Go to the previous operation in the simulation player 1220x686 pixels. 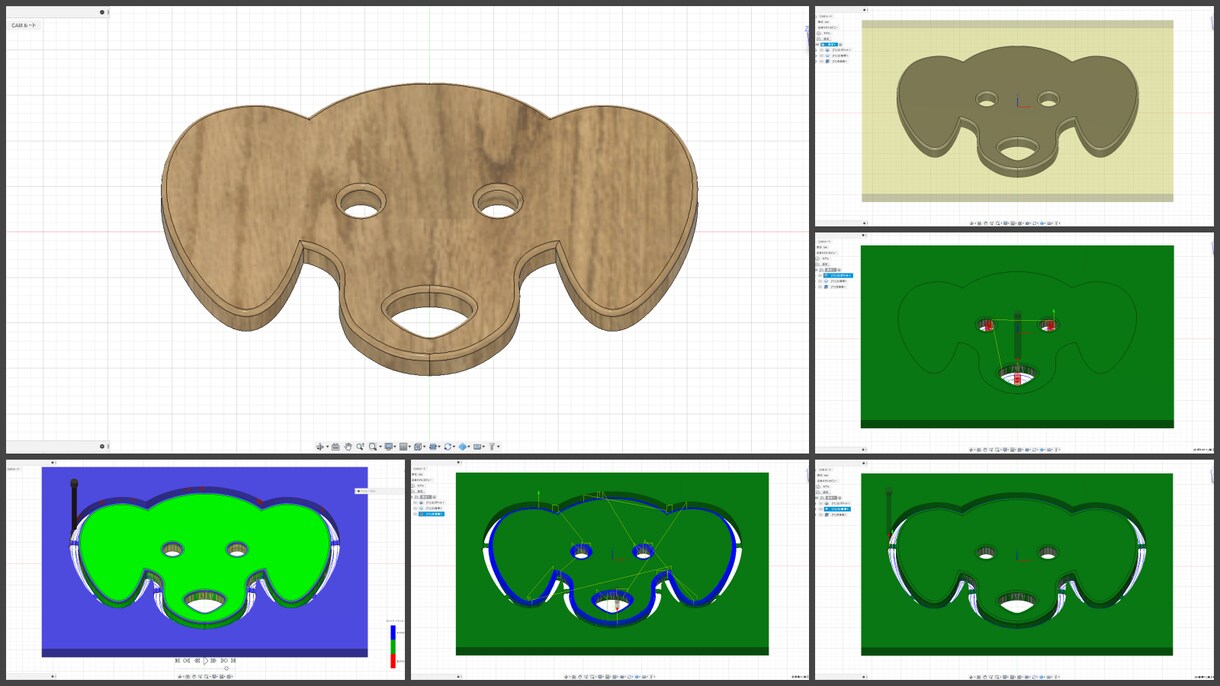(x=186, y=661)
